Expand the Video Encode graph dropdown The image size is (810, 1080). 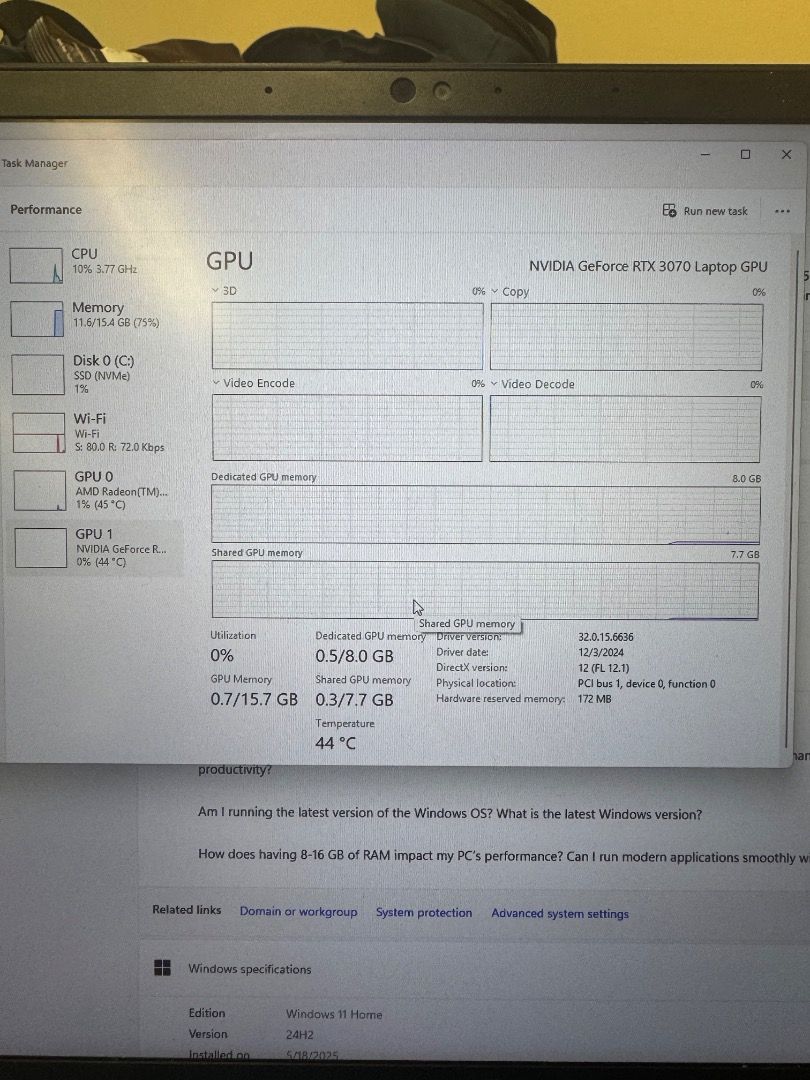pyautogui.click(x=216, y=382)
